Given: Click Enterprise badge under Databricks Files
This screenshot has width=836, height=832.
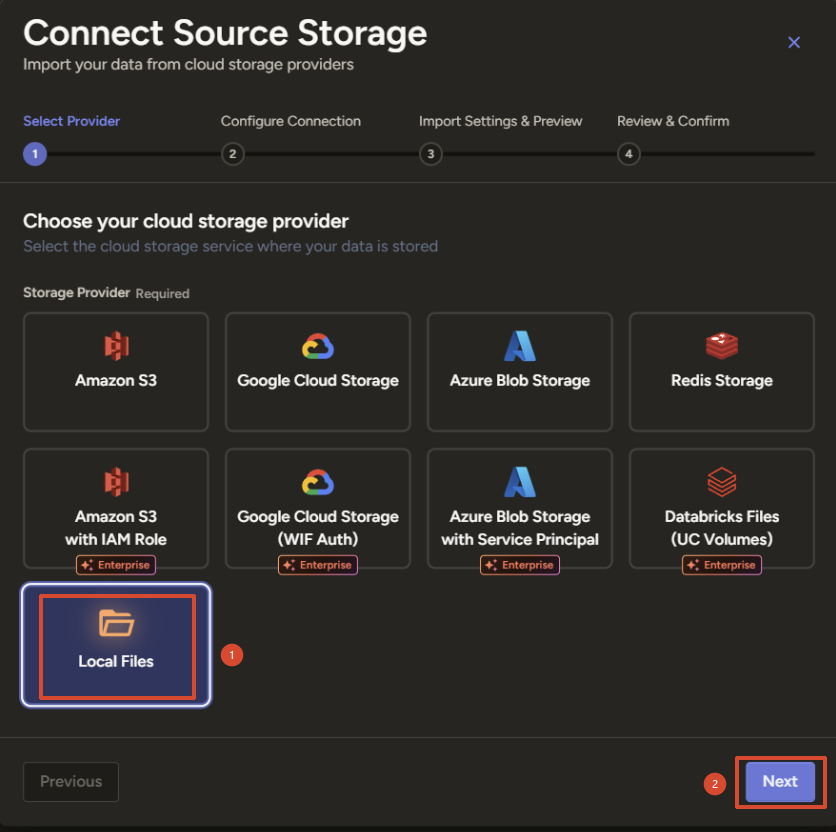Looking at the screenshot, I should pyautogui.click(x=722, y=565).
